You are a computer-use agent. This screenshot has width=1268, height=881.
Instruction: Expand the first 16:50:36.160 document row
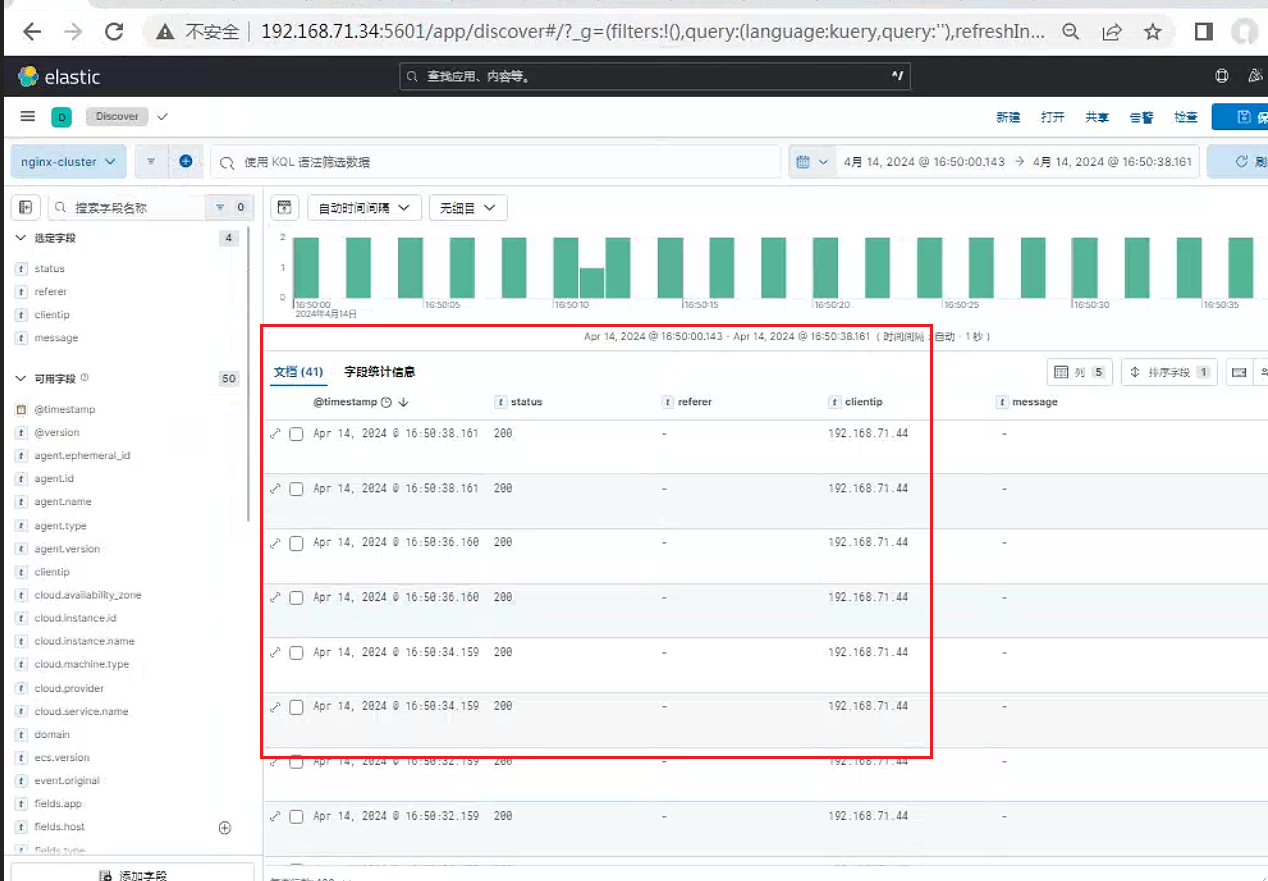click(275, 543)
